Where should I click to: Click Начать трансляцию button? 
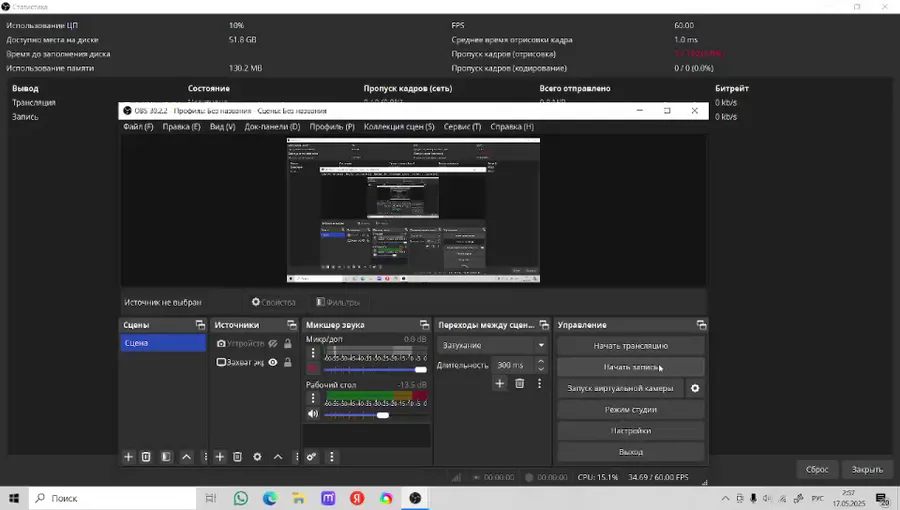pos(630,346)
